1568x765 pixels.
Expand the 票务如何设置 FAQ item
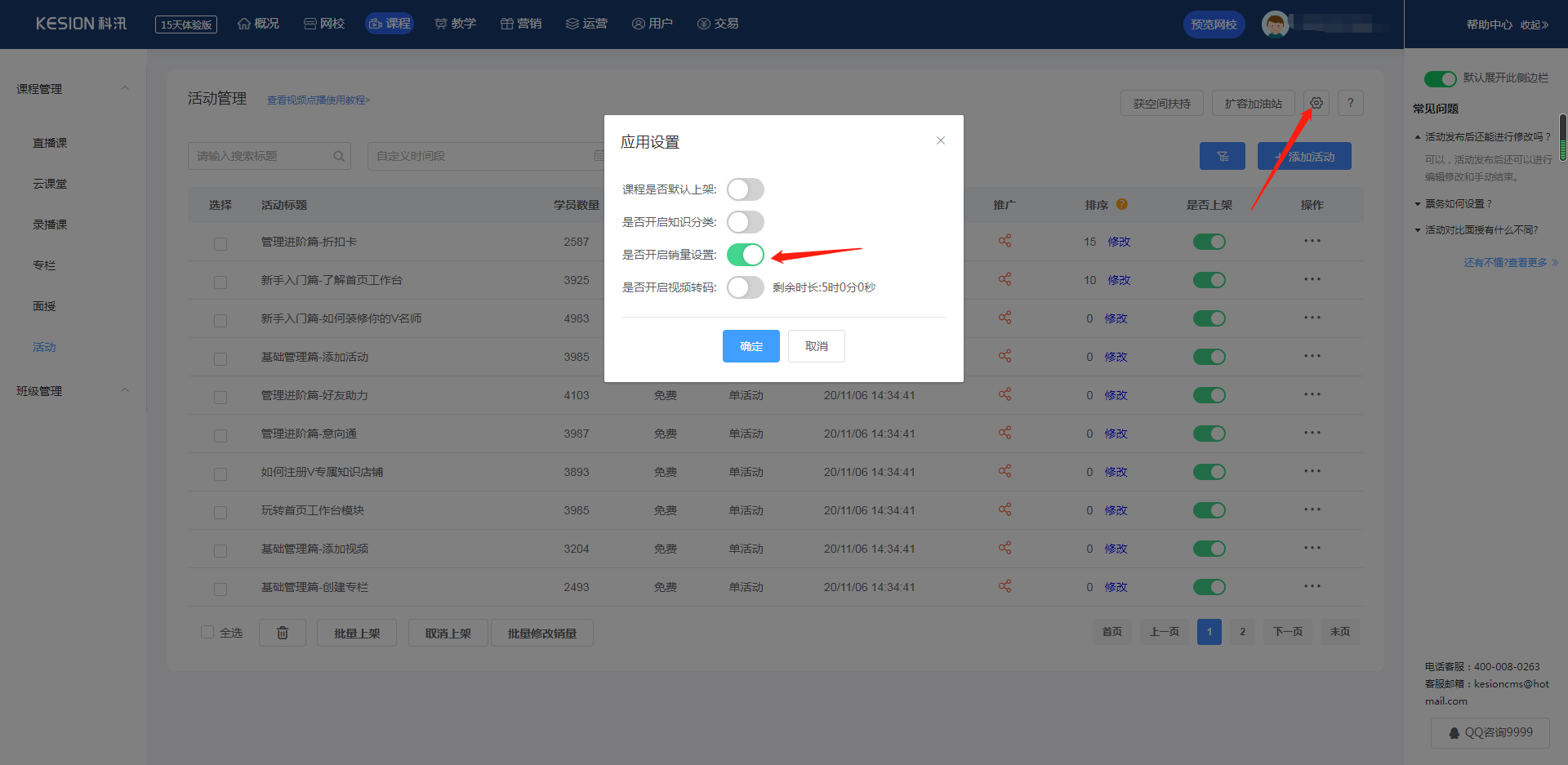pyautogui.click(x=1458, y=204)
